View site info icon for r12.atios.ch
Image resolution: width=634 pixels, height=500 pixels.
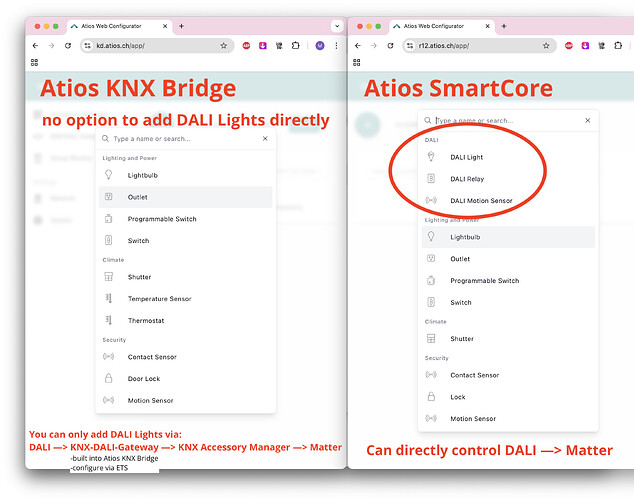click(410, 46)
